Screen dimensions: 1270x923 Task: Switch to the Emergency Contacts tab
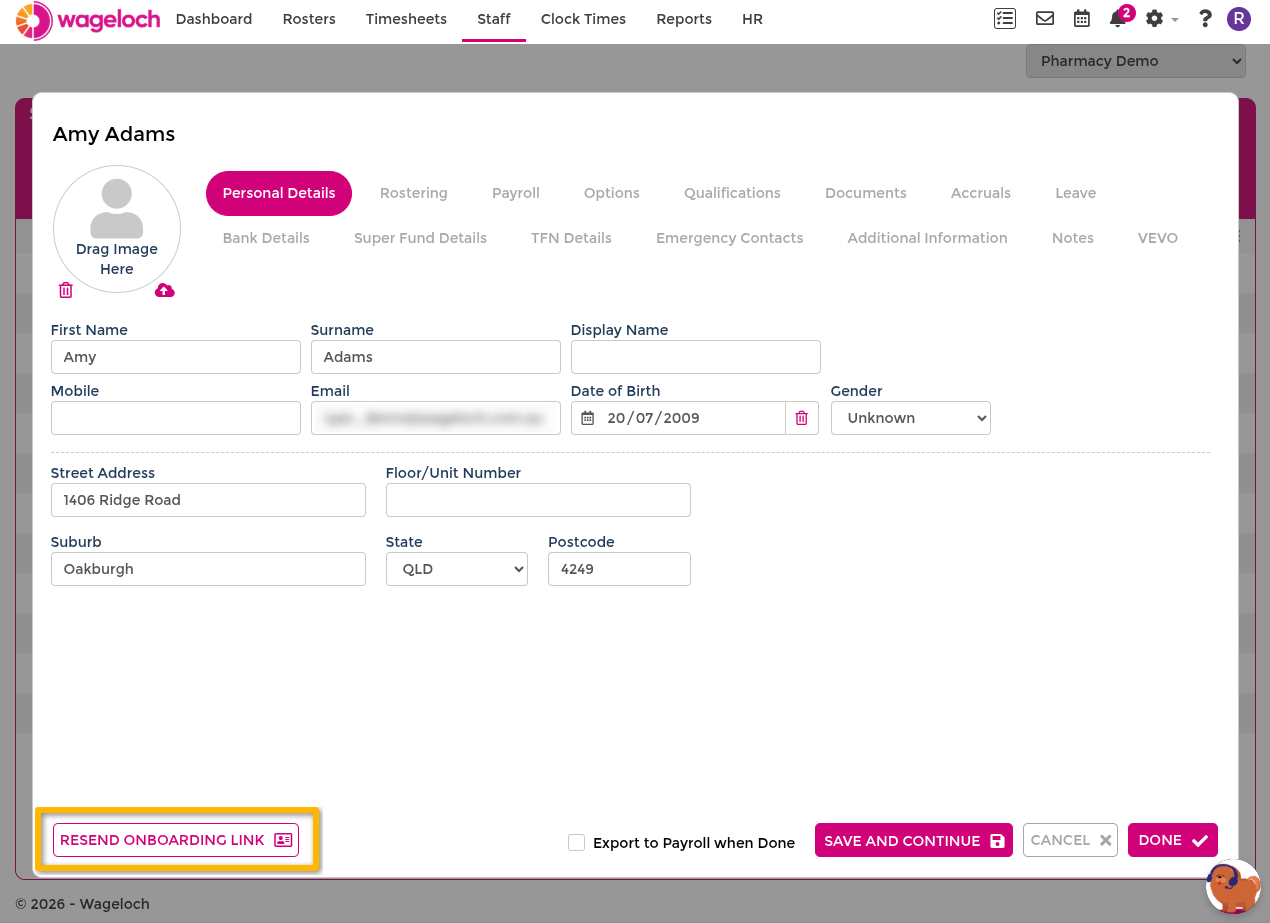tap(730, 238)
